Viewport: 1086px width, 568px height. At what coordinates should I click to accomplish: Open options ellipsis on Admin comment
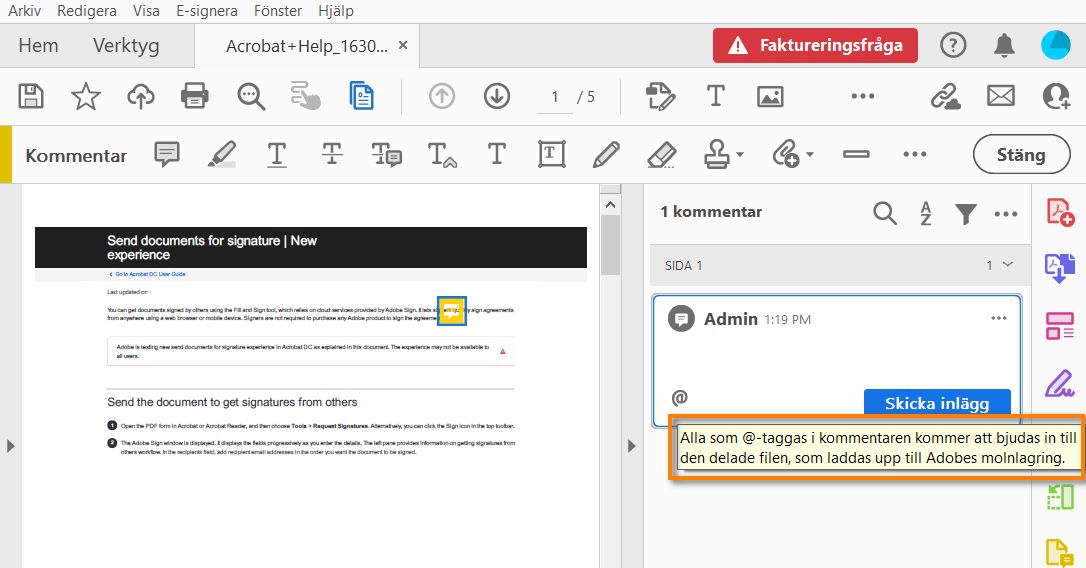coord(999,318)
